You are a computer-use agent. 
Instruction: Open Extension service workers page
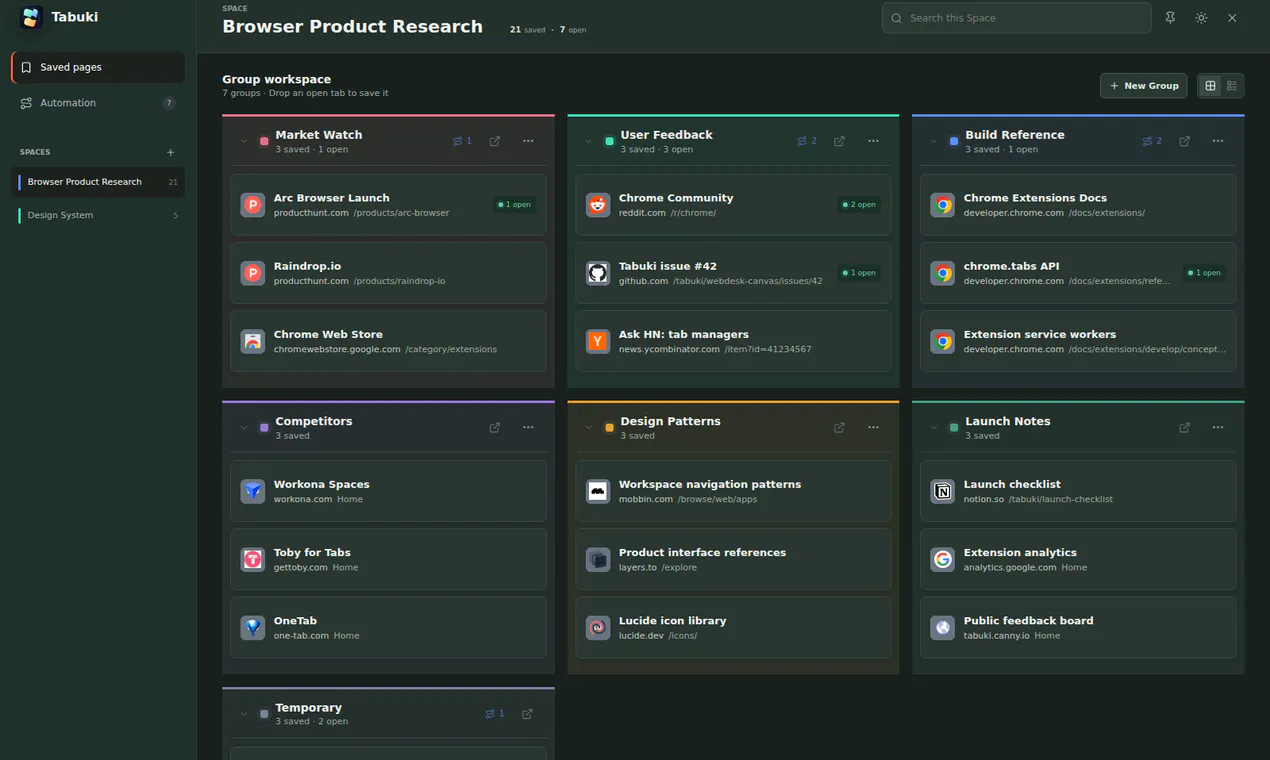[1078, 341]
